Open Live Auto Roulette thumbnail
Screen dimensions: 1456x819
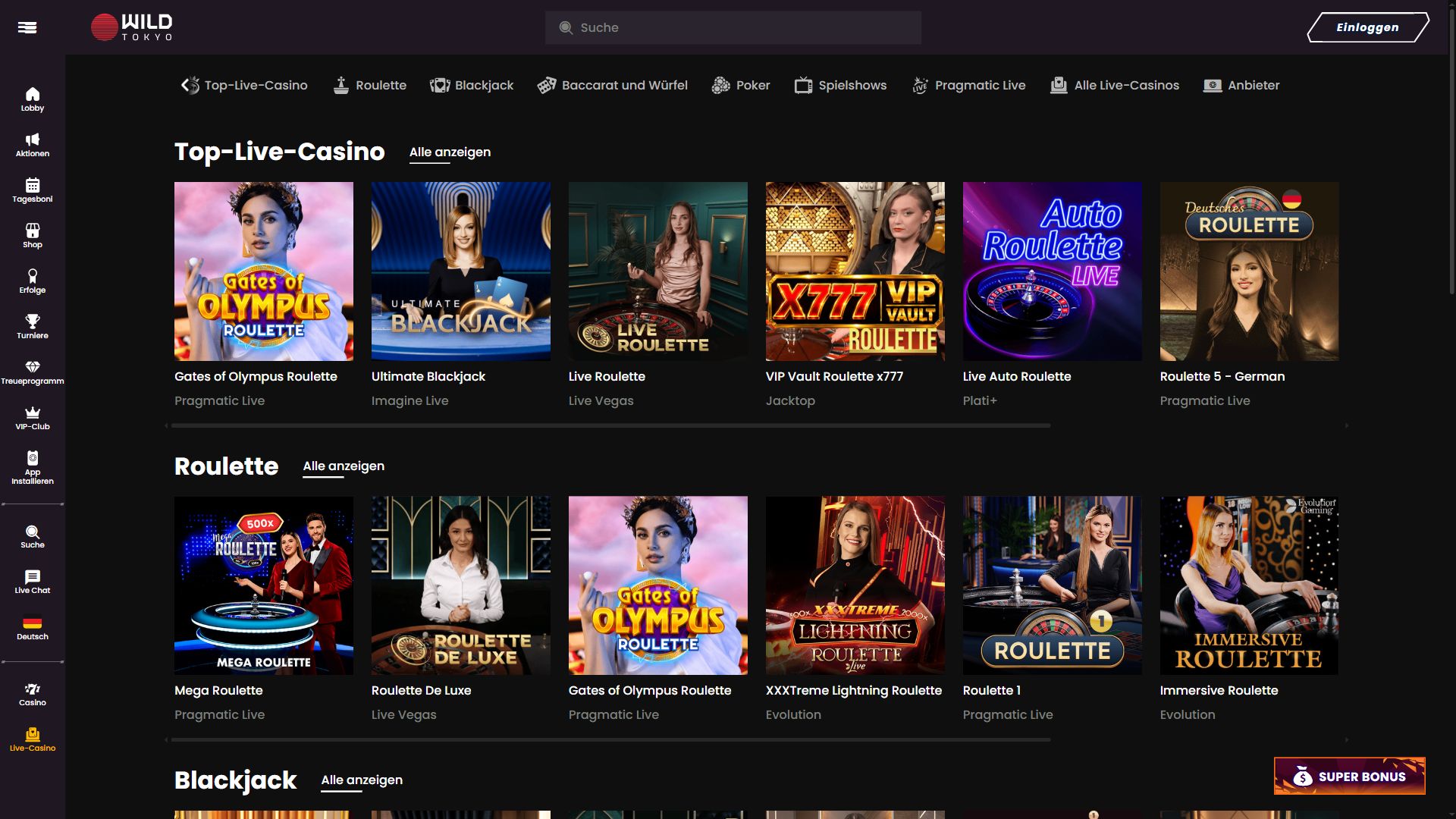tap(1053, 271)
